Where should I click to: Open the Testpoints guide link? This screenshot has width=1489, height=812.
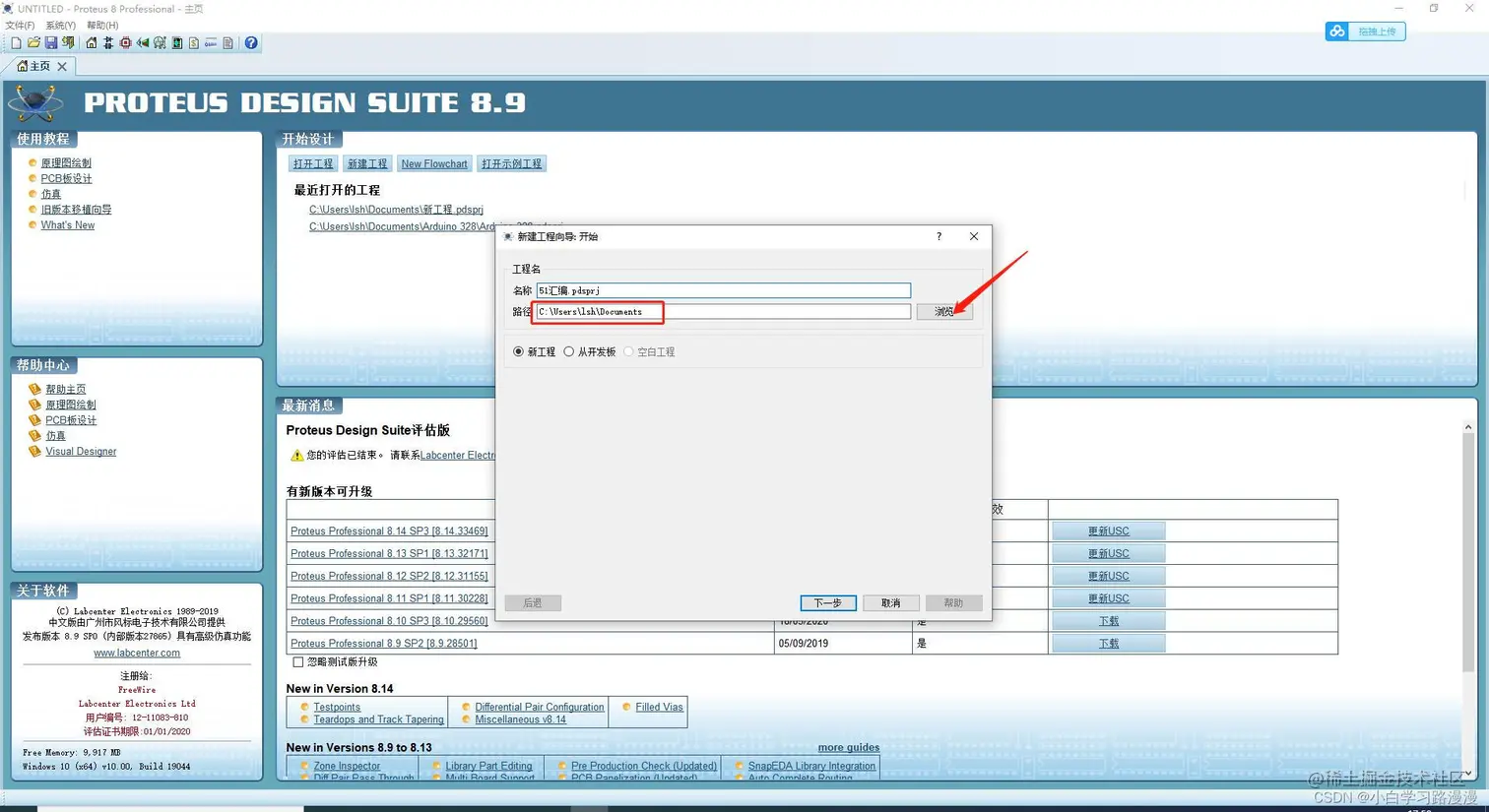[337, 708]
